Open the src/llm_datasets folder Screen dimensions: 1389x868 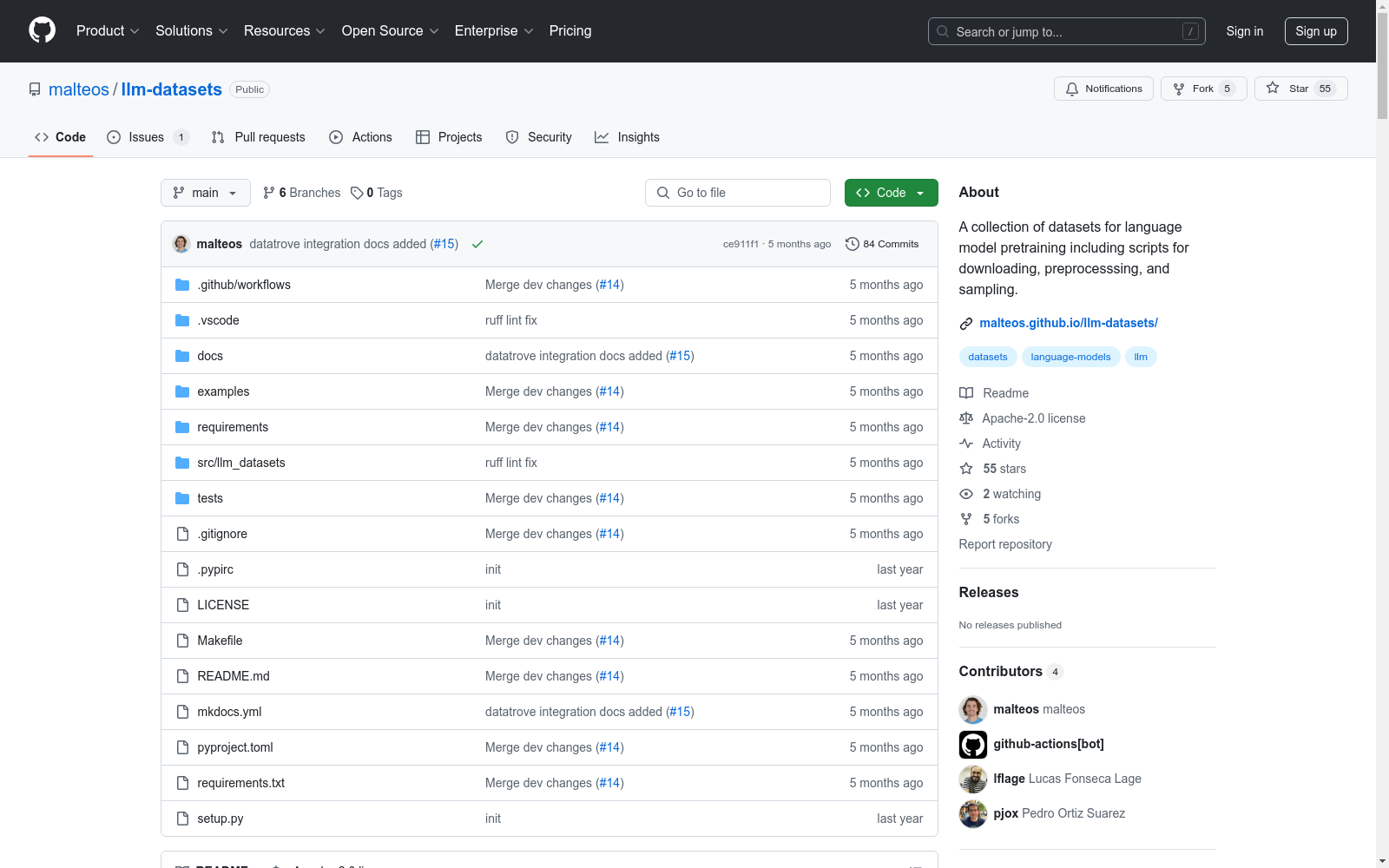click(x=241, y=463)
